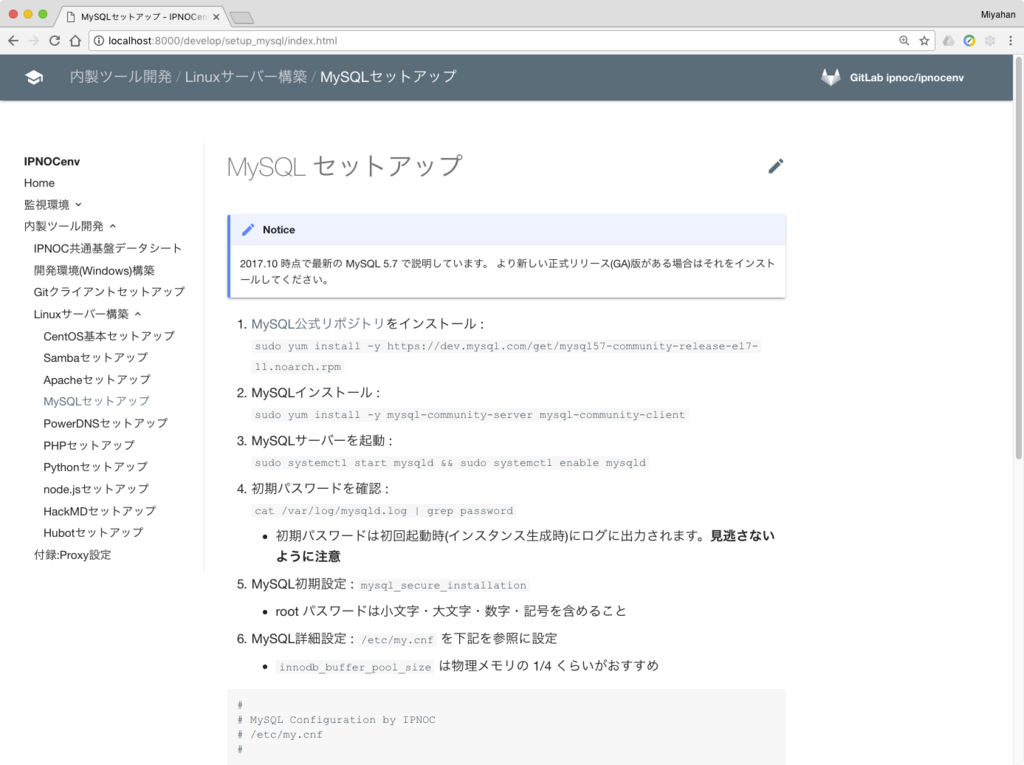Open the Chrome three-dot menu
Image resolution: width=1024 pixels, height=765 pixels.
(1010, 41)
